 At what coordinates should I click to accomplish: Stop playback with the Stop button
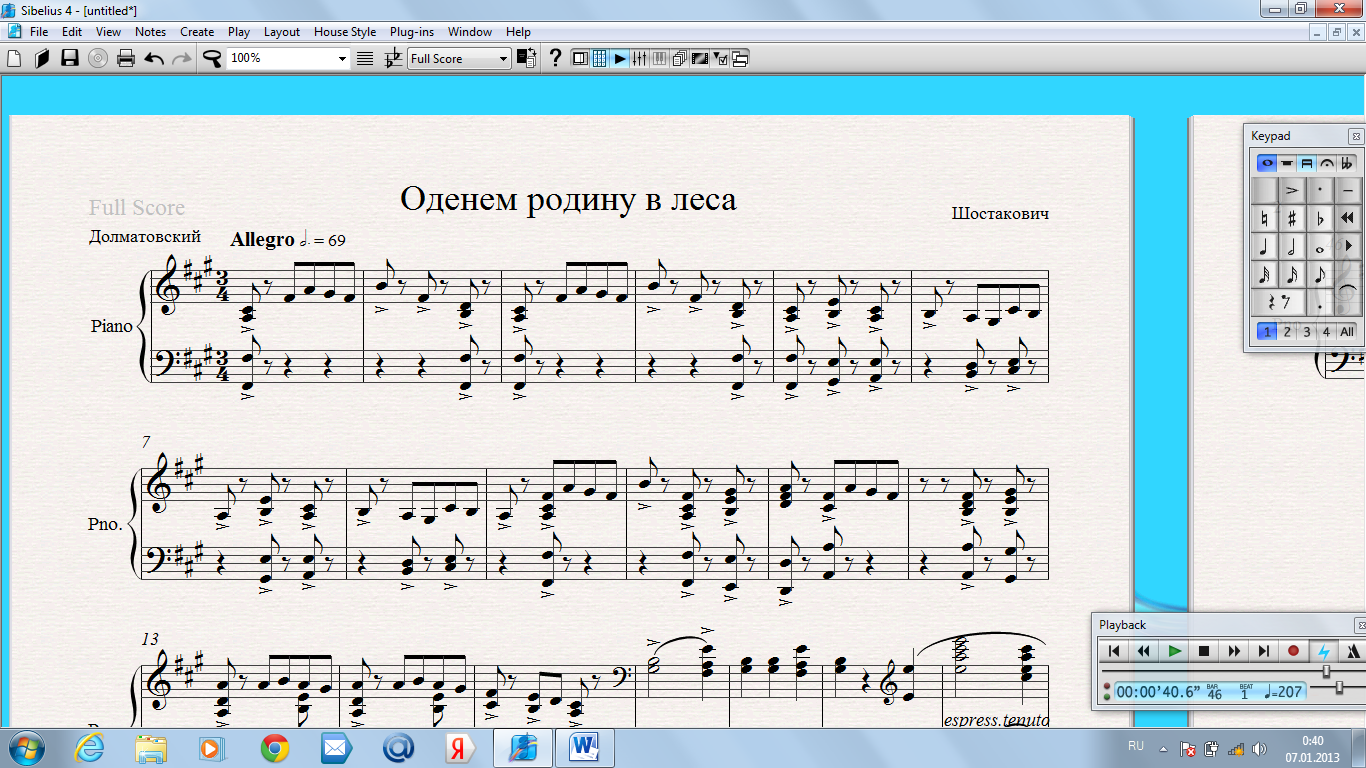1204,651
